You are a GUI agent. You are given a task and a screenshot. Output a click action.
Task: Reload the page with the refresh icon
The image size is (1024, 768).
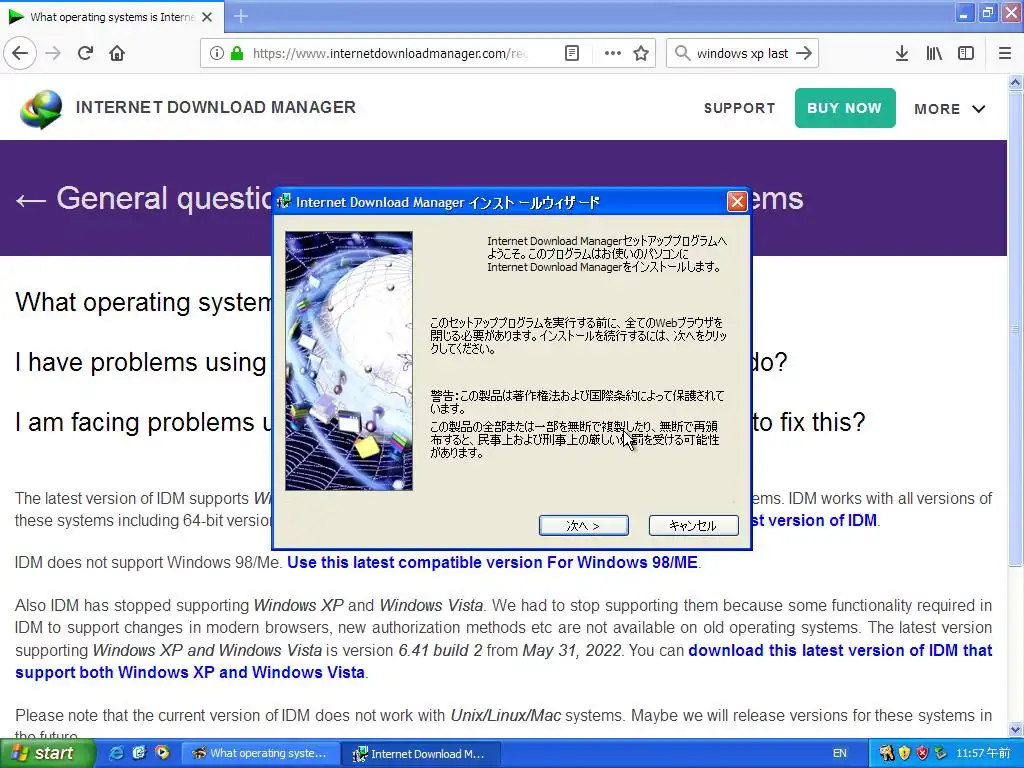86,53
